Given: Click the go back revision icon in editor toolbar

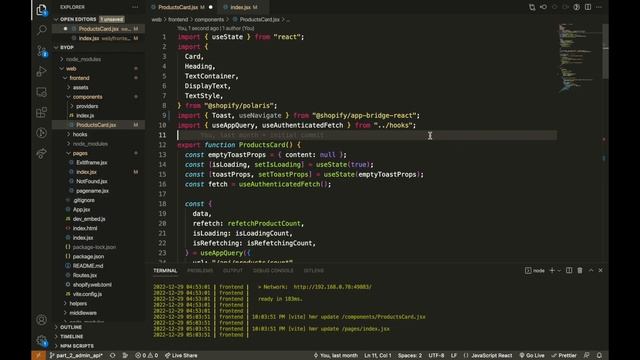Looking at the screenshot, I should [543, 7].
